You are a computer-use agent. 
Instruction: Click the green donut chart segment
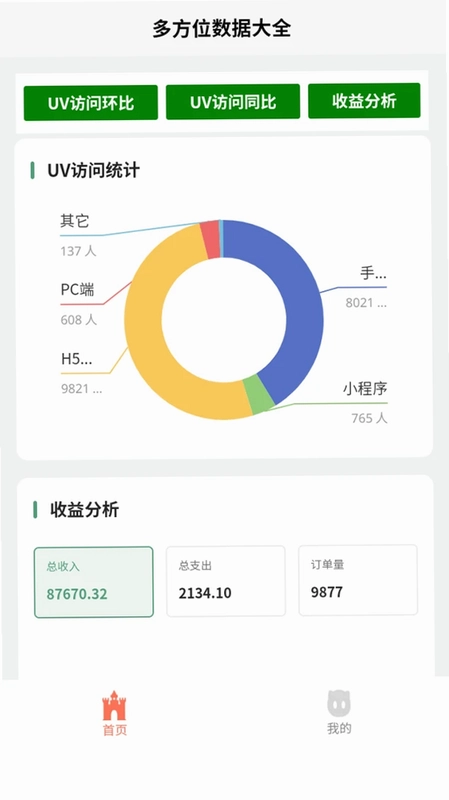pyautogui.click(x=259, y=394)
